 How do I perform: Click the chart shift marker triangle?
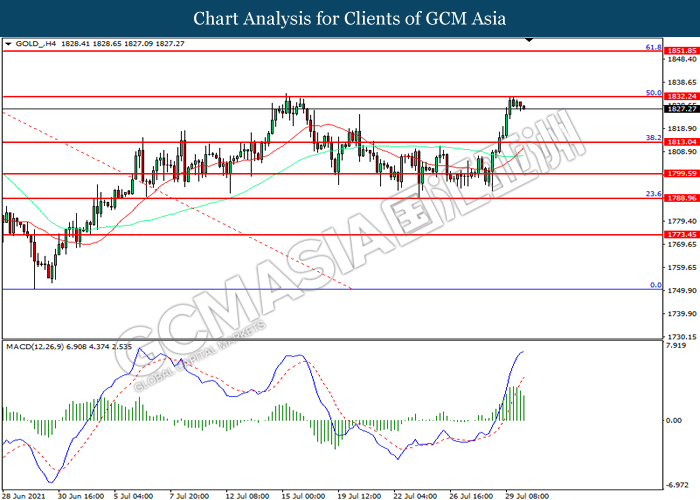tap(529, 40)
